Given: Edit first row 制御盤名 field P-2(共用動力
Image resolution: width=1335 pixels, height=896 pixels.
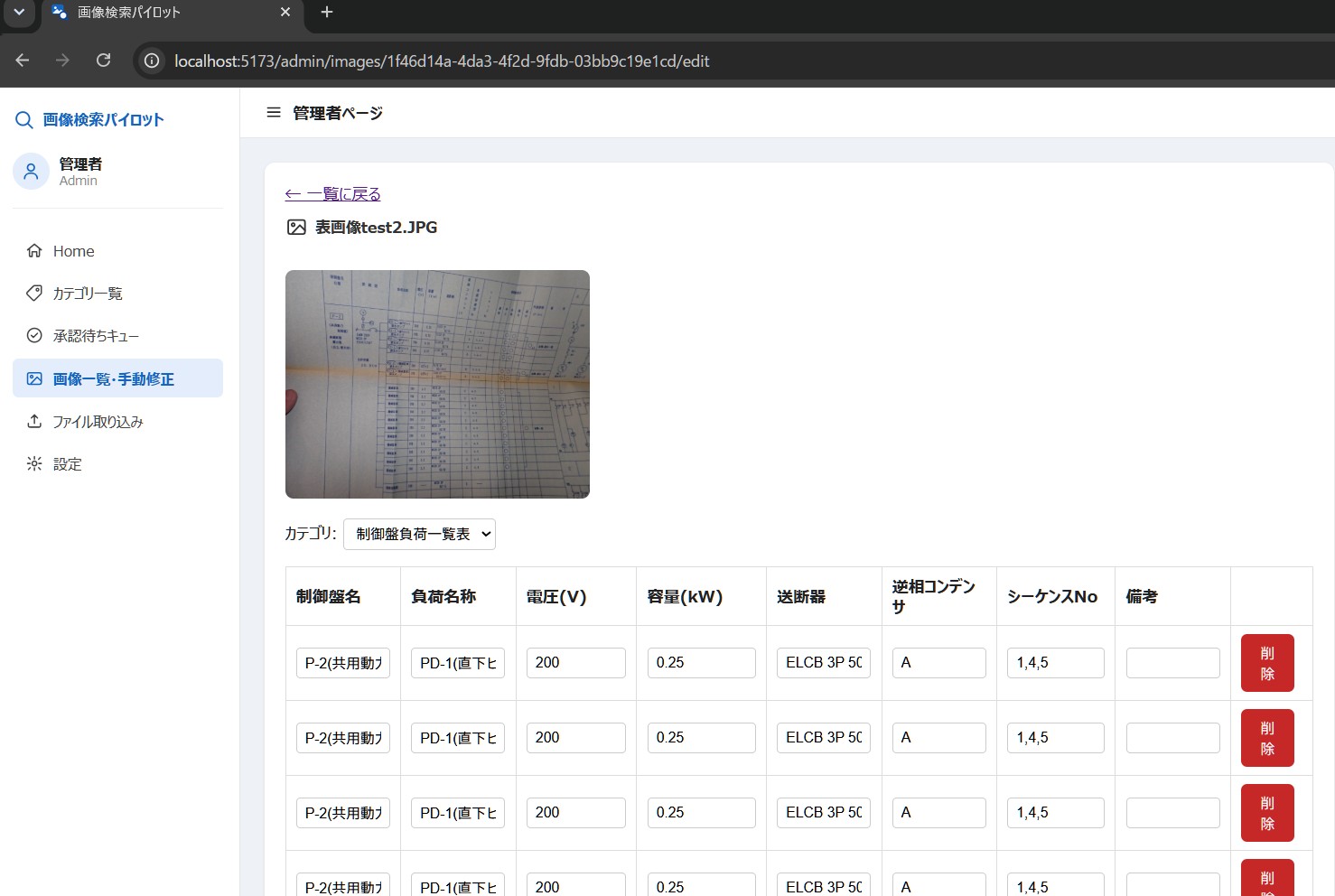Looking at the screenshot, I should click(x=343, y=663).
